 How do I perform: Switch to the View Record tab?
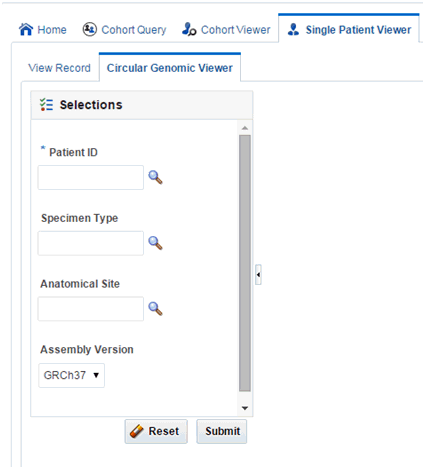(x=59, y=68)
